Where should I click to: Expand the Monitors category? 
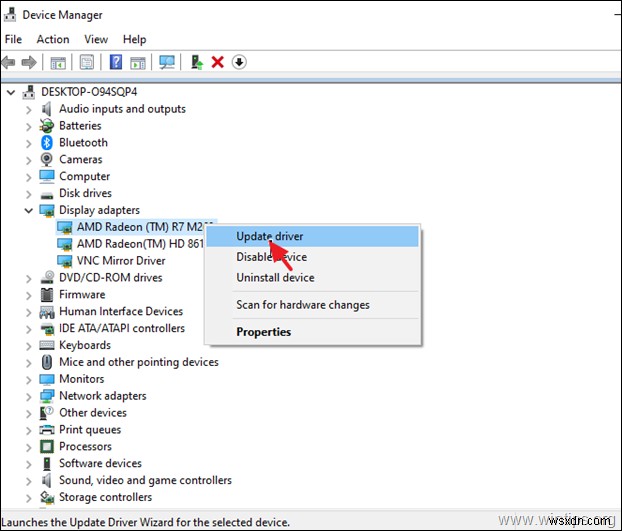pyautogui.click(x=29, y=380)
